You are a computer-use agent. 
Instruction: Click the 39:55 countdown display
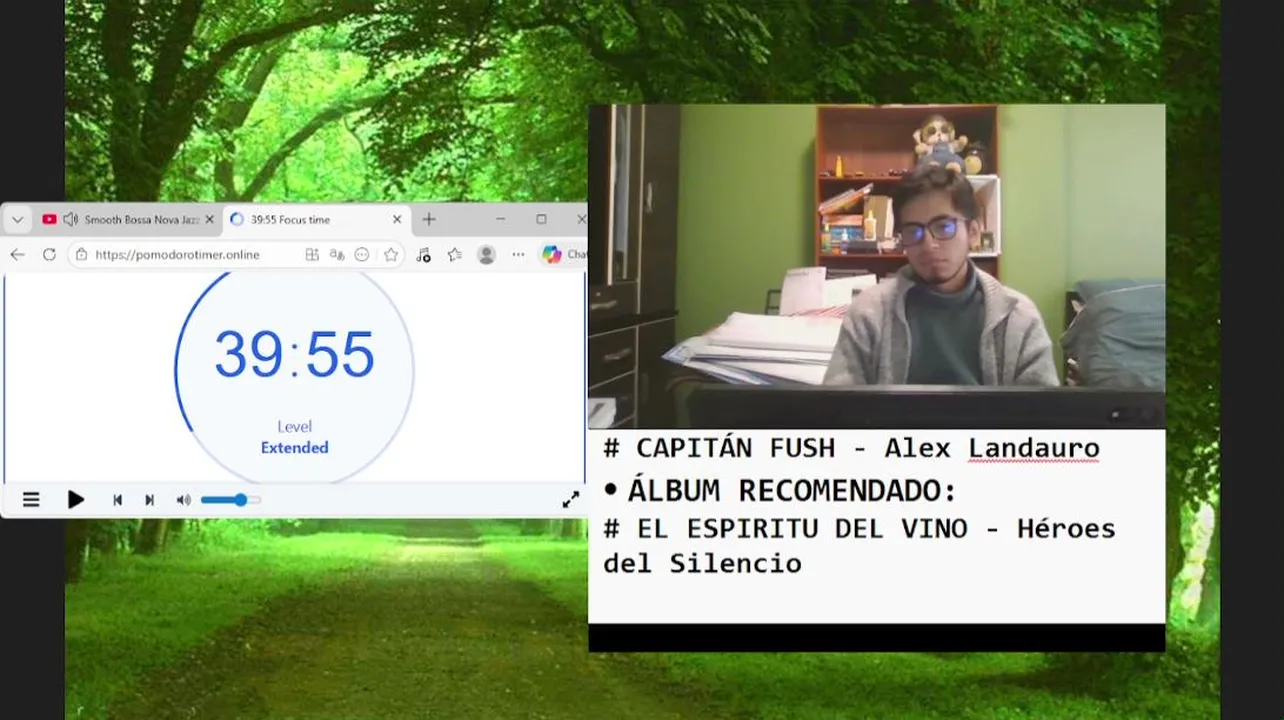[x=294, y=354]
